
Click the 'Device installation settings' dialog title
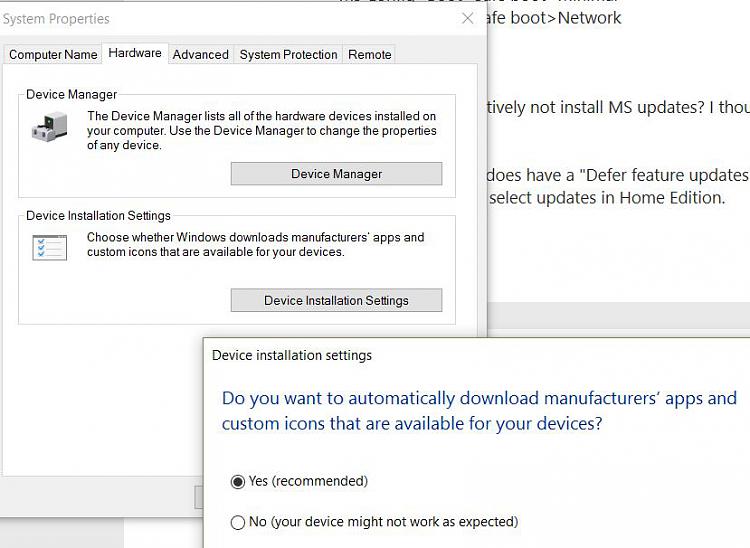(292, 355)
